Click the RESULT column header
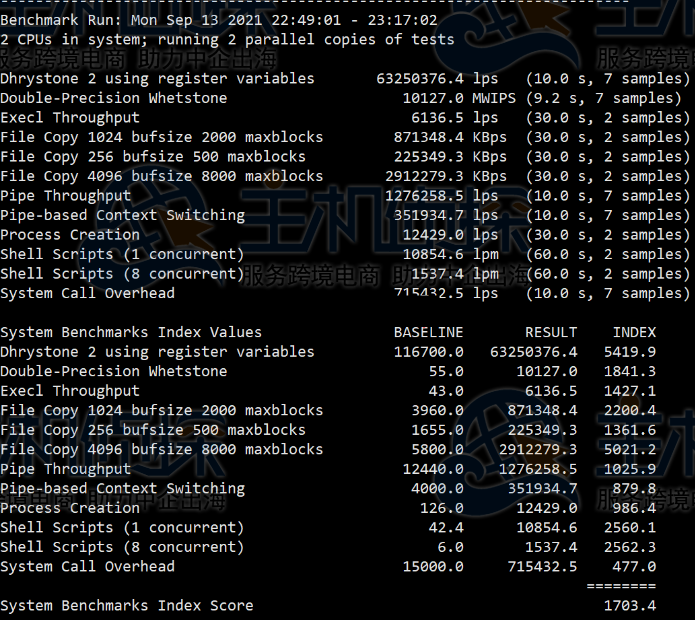 (x=551, y=332)
